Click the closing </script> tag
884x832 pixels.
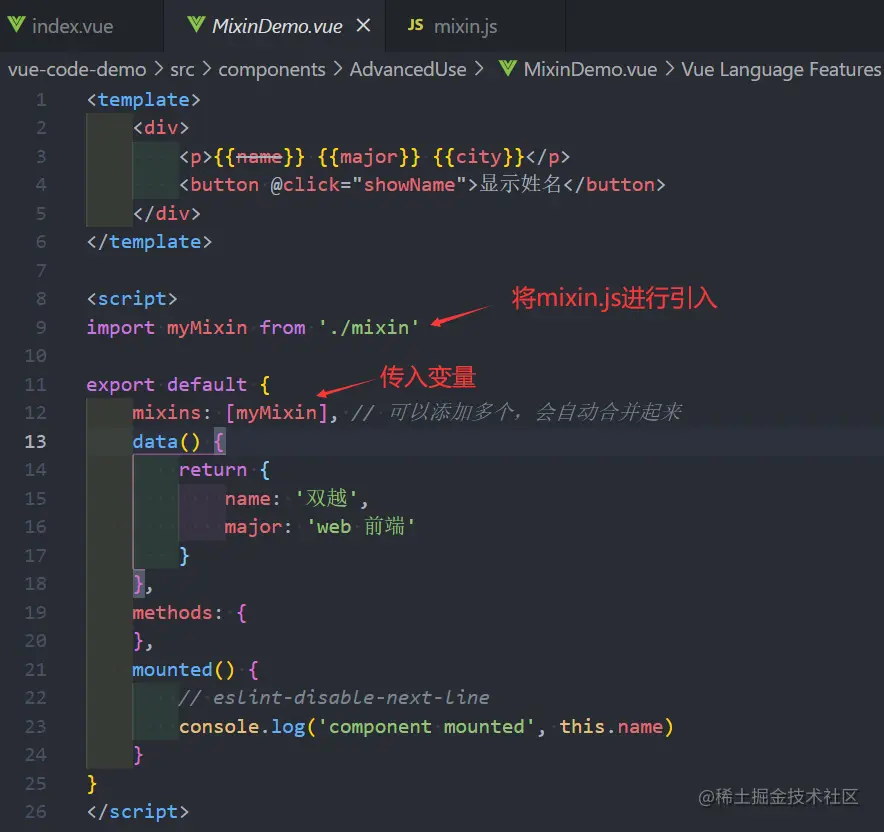(138, 811)
